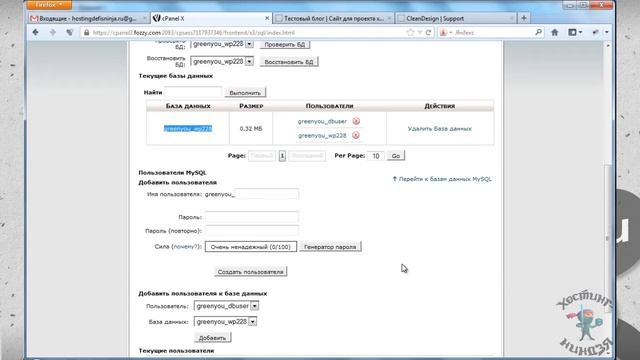Screen dimensions: 640x360
Task: Switch to the Тестовый блог tab
Action: 333,18
